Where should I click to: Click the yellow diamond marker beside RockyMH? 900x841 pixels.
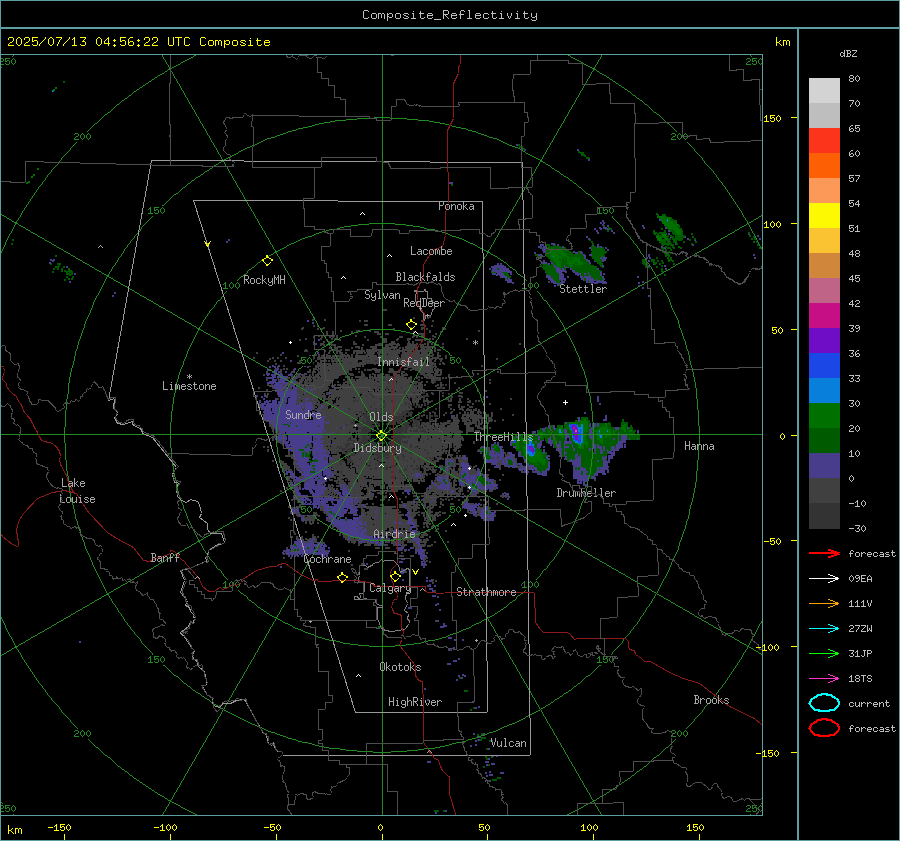click(x=267, y=261)
